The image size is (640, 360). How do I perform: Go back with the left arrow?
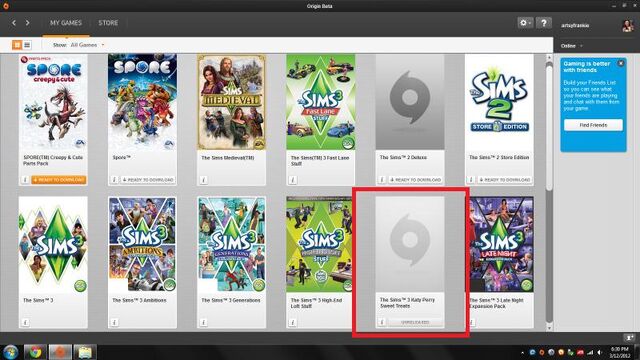[14, 23]
